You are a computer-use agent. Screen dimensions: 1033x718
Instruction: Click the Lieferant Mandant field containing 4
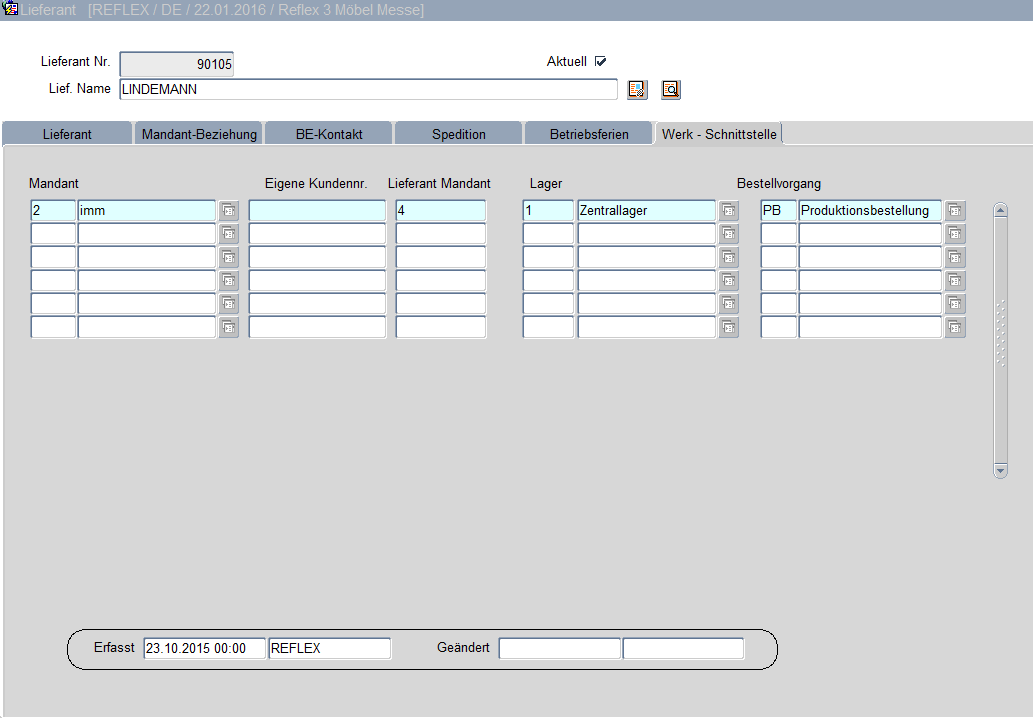tap(440, 211)
